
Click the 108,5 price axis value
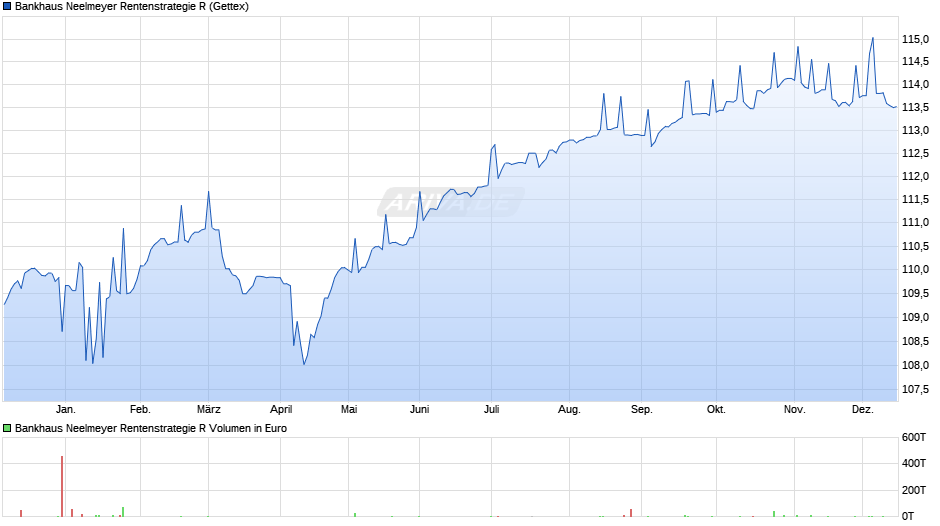pos(915,342)
